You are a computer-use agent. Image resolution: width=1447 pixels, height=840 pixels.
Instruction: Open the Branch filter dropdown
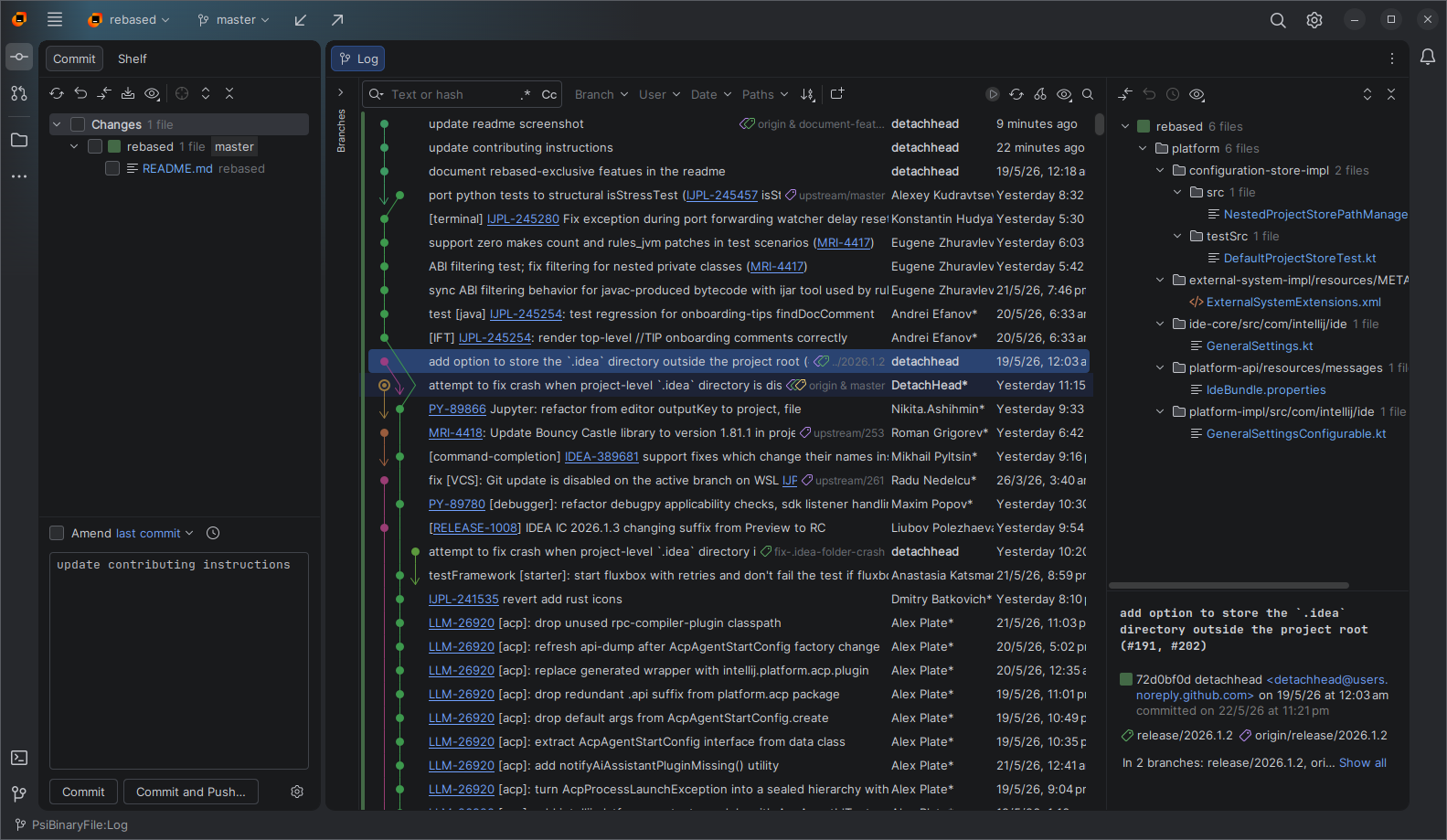point(601,94)
